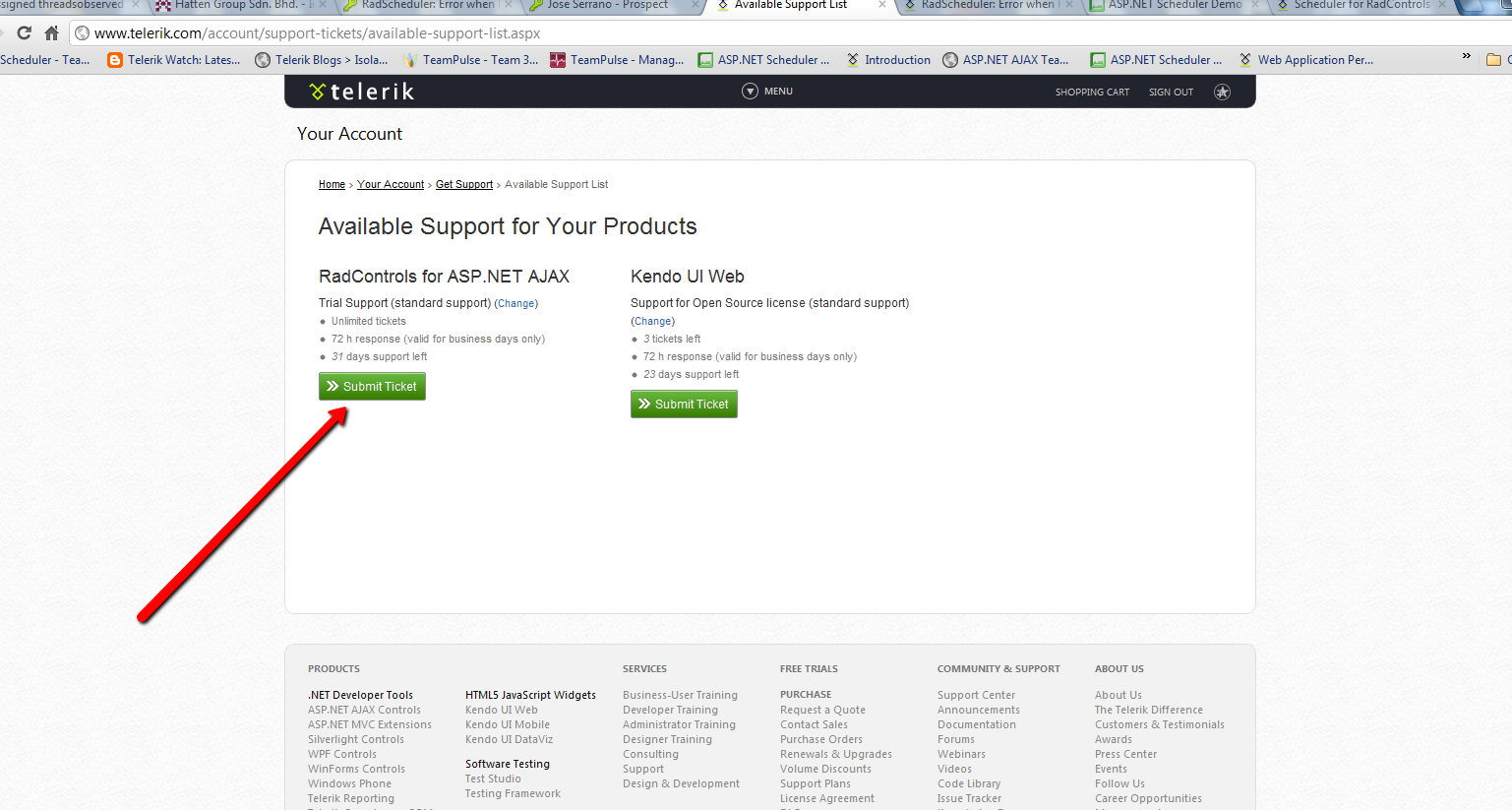This screenshot has width=1512, height=810.
Task: Click the browser address bar
Action: (x=787, y=33)
